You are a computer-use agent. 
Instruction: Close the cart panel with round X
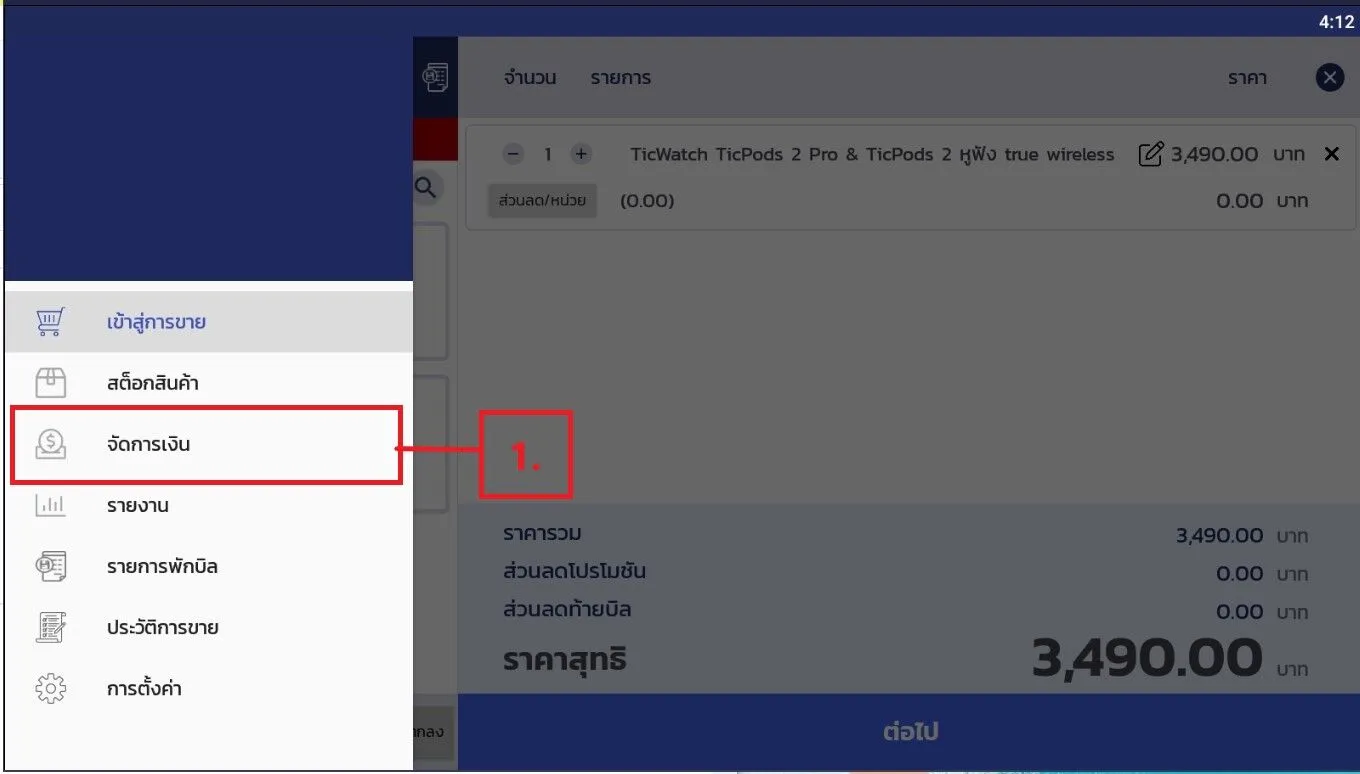coord(1329,77)
